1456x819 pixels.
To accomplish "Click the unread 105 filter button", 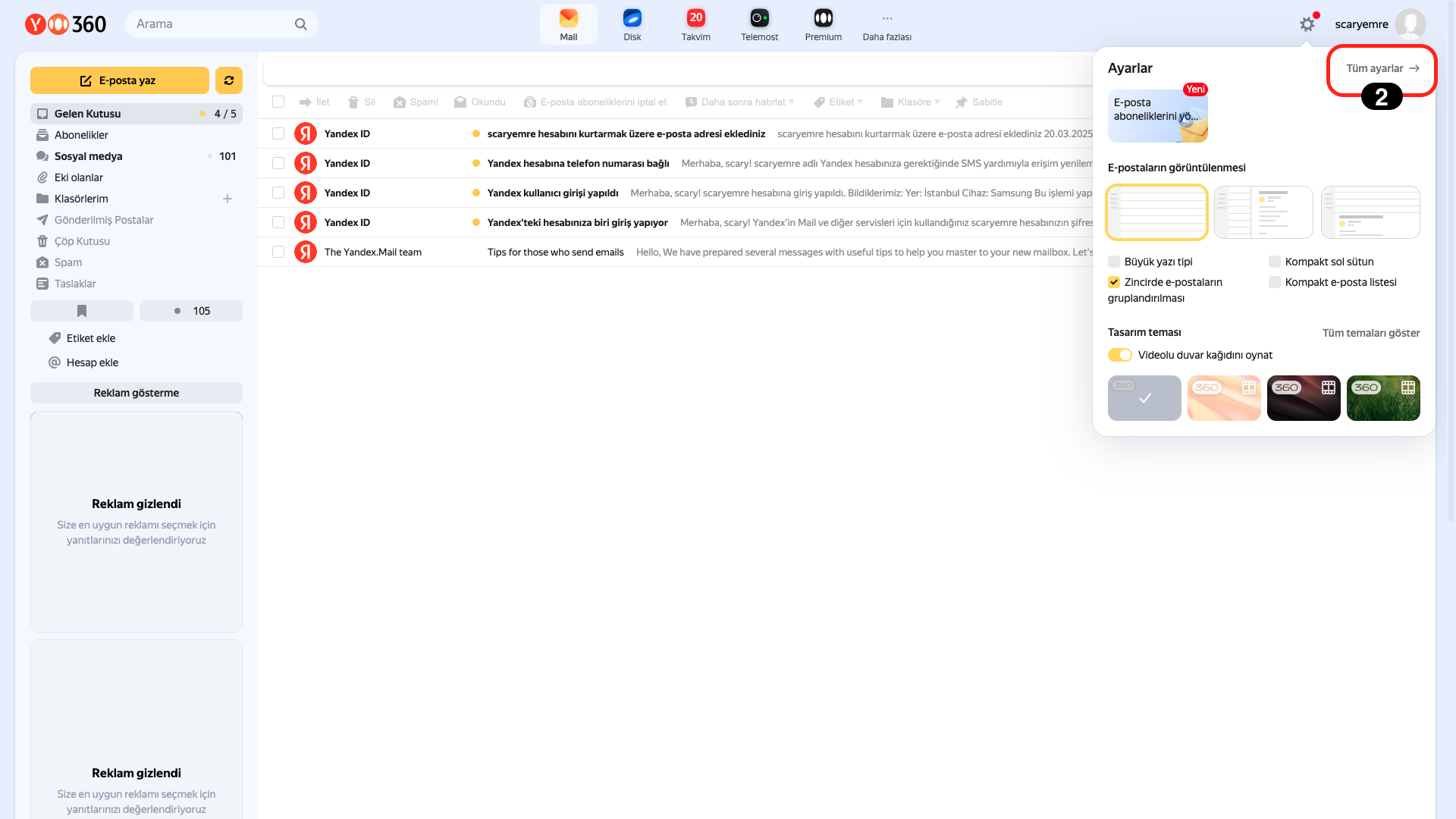I will [191, 311].
